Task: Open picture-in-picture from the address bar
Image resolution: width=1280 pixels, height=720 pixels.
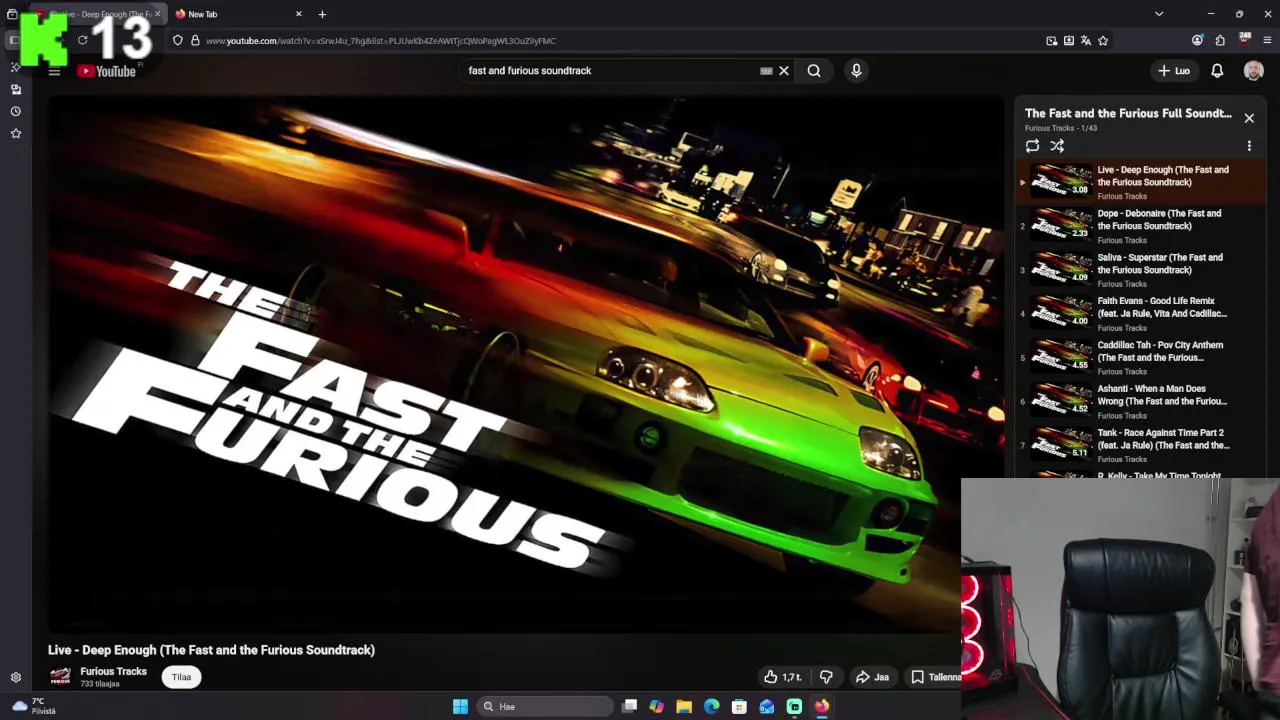Action: [x=1051, y=41]
